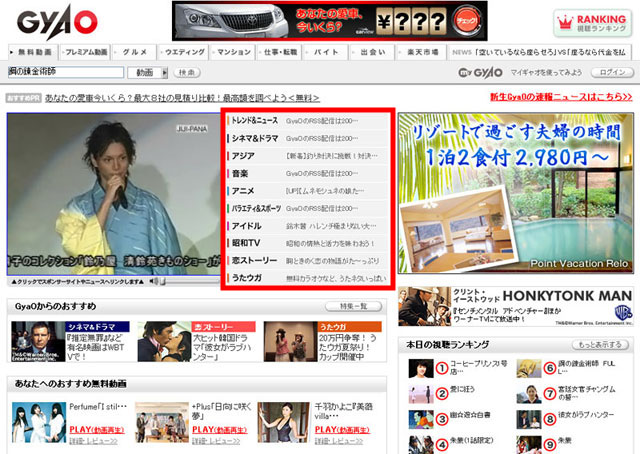This screenshot has height=454, width=640.
Task: Click the myGyaO logo
Action: tap(480, 73)
